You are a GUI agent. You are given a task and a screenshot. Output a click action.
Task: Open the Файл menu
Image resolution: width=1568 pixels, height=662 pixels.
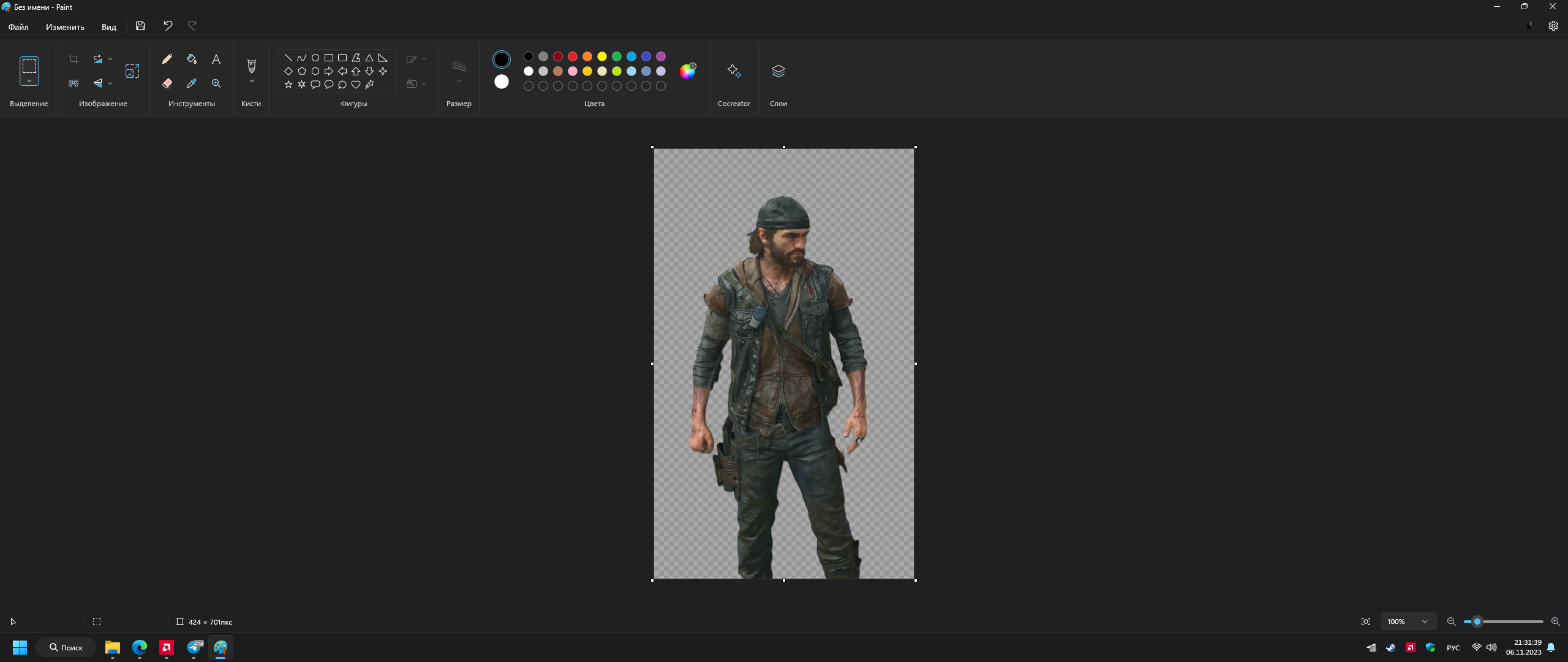tap(18, 27)
